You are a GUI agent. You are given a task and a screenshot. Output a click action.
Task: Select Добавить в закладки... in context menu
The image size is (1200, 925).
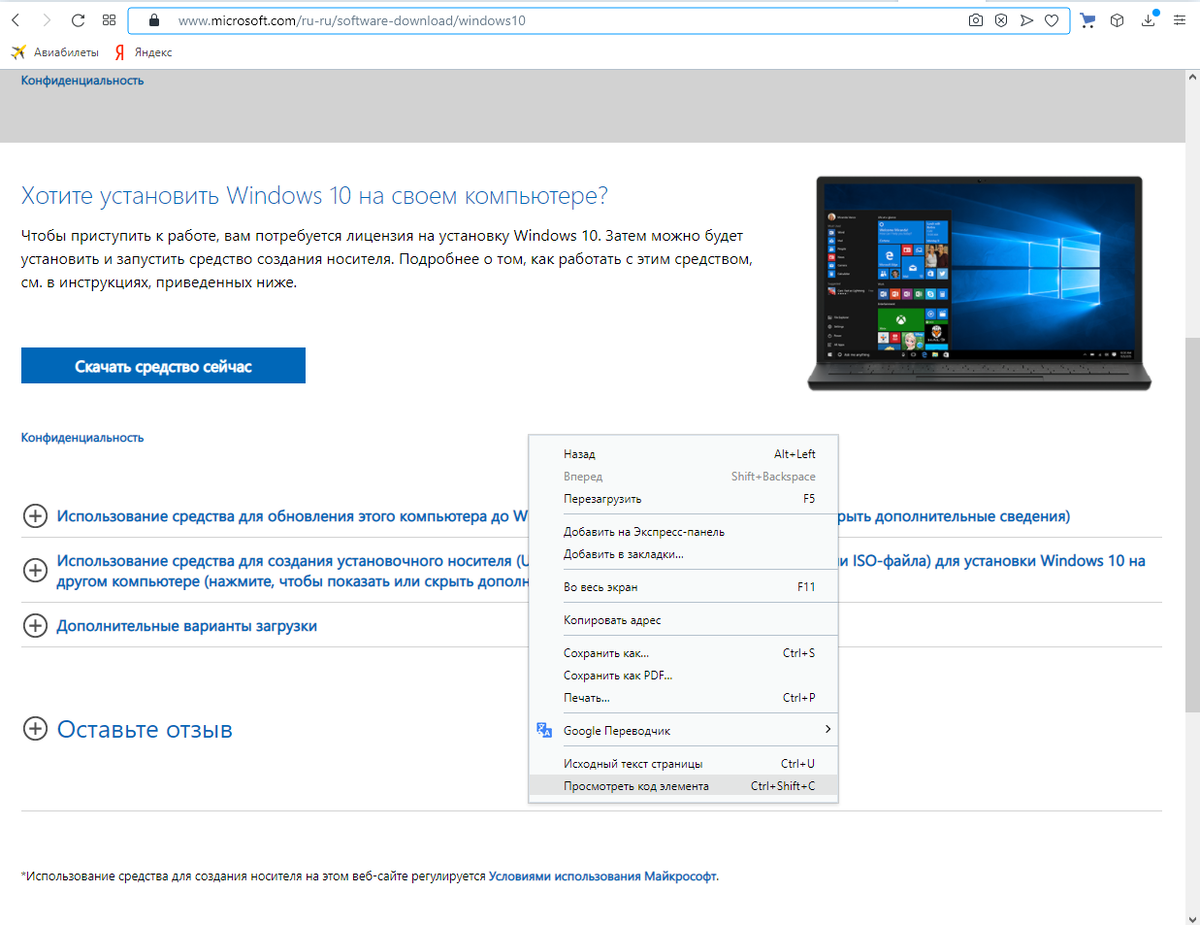click(683, 554)
